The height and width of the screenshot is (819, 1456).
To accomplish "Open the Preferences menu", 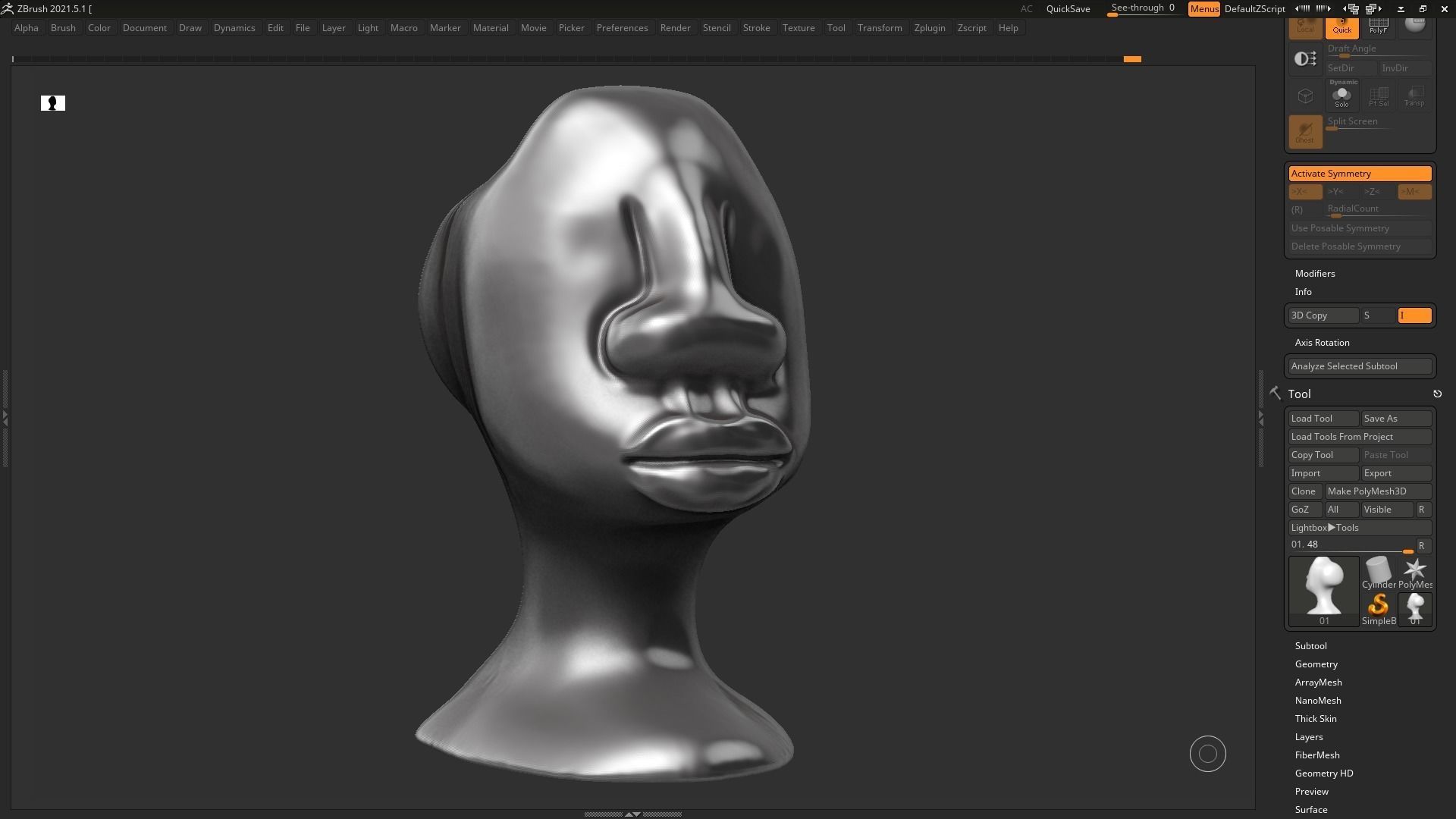I will click(x=622, y=28).
